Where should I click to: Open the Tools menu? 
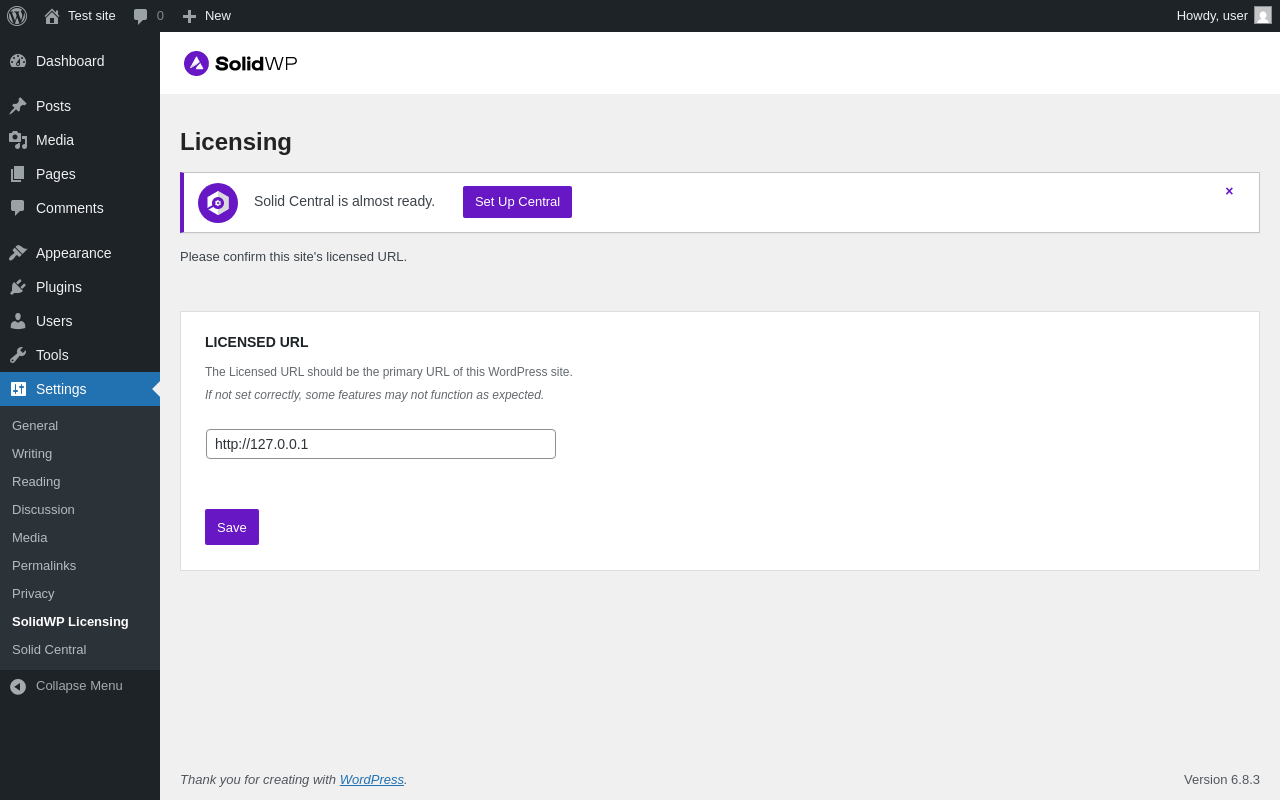click(x=52, y=355)
